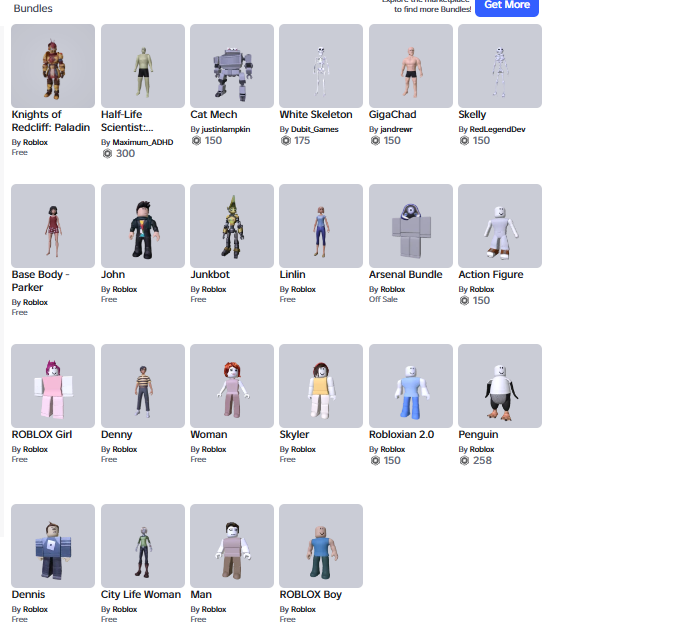
Task: Open the GigaChad title link
Action: coord(393,115)
